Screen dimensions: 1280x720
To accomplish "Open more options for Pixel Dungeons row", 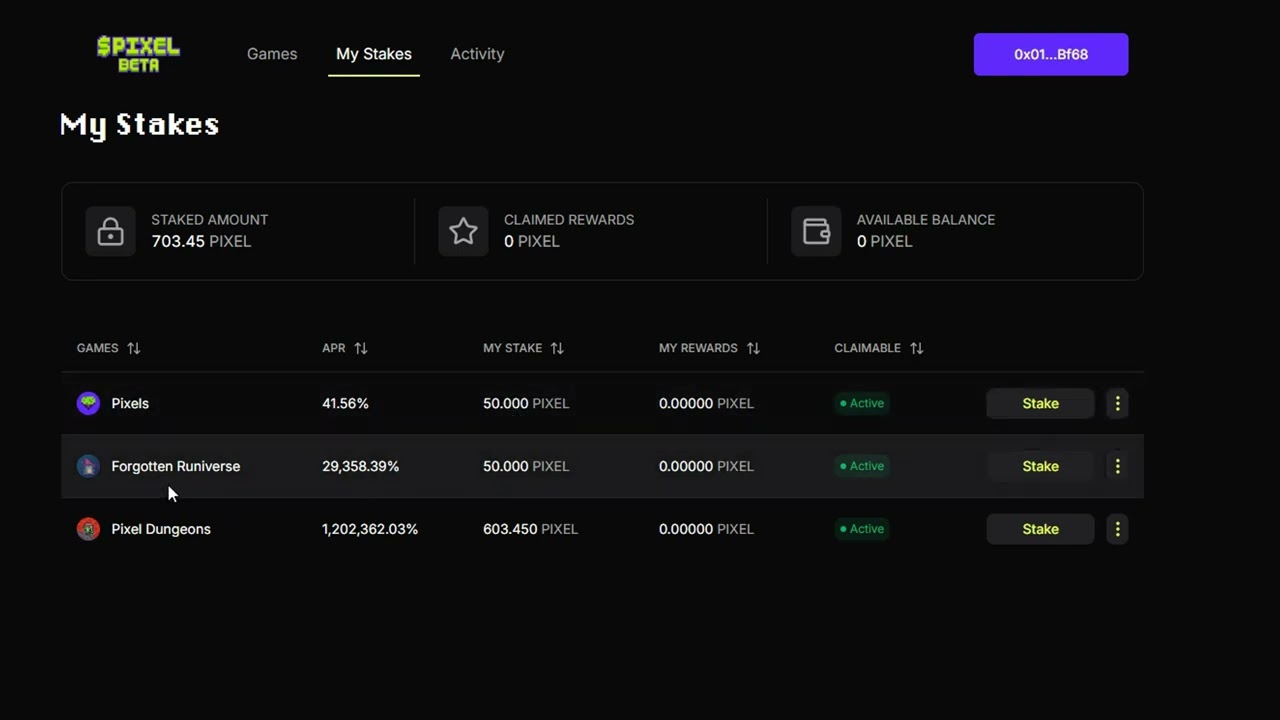I will (x=1117, y=529).
